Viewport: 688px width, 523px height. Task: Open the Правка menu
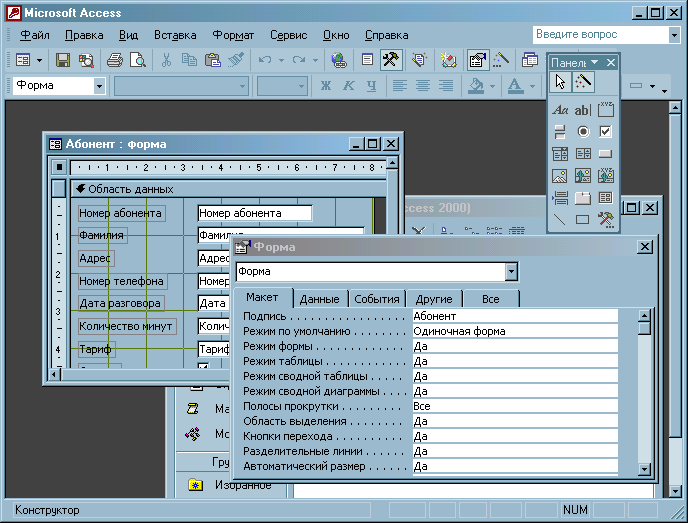click(x=84, y=35)
